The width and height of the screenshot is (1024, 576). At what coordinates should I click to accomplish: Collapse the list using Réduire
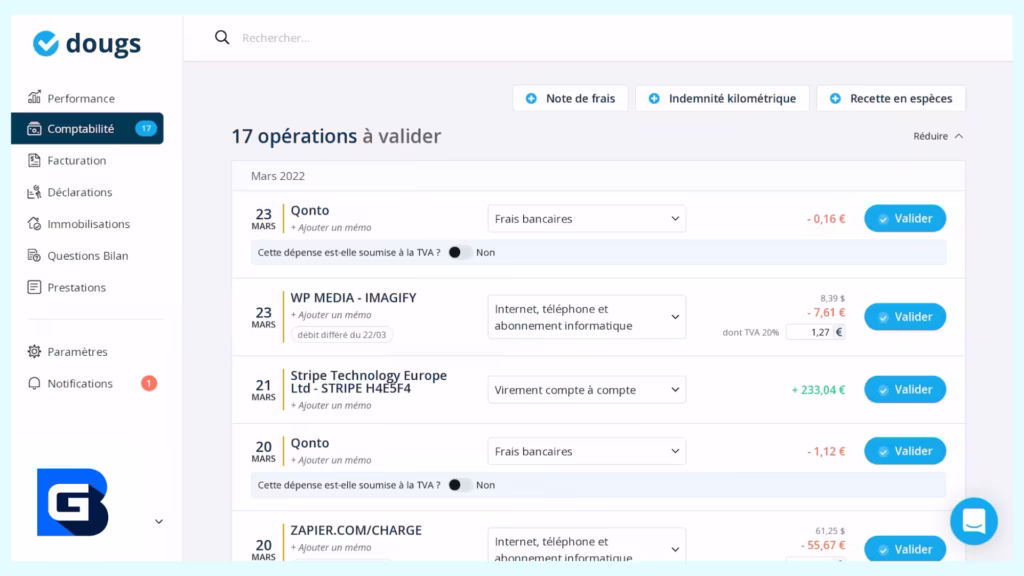coord(938,136)
